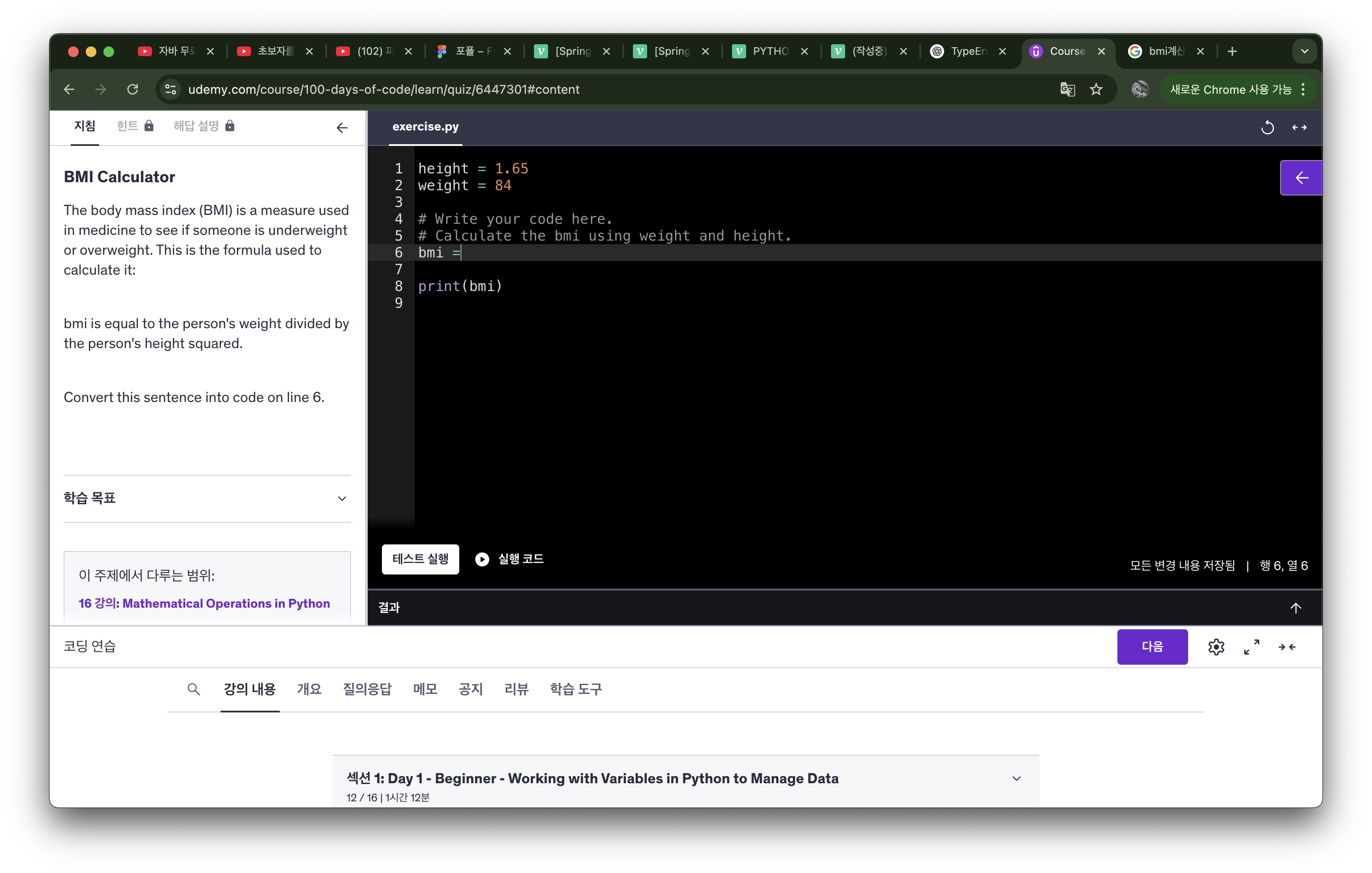1372x873 pixels.
Task: Expand the editor width with the arrows icon
Action: pyautogui.click(x=1299, y=127)
